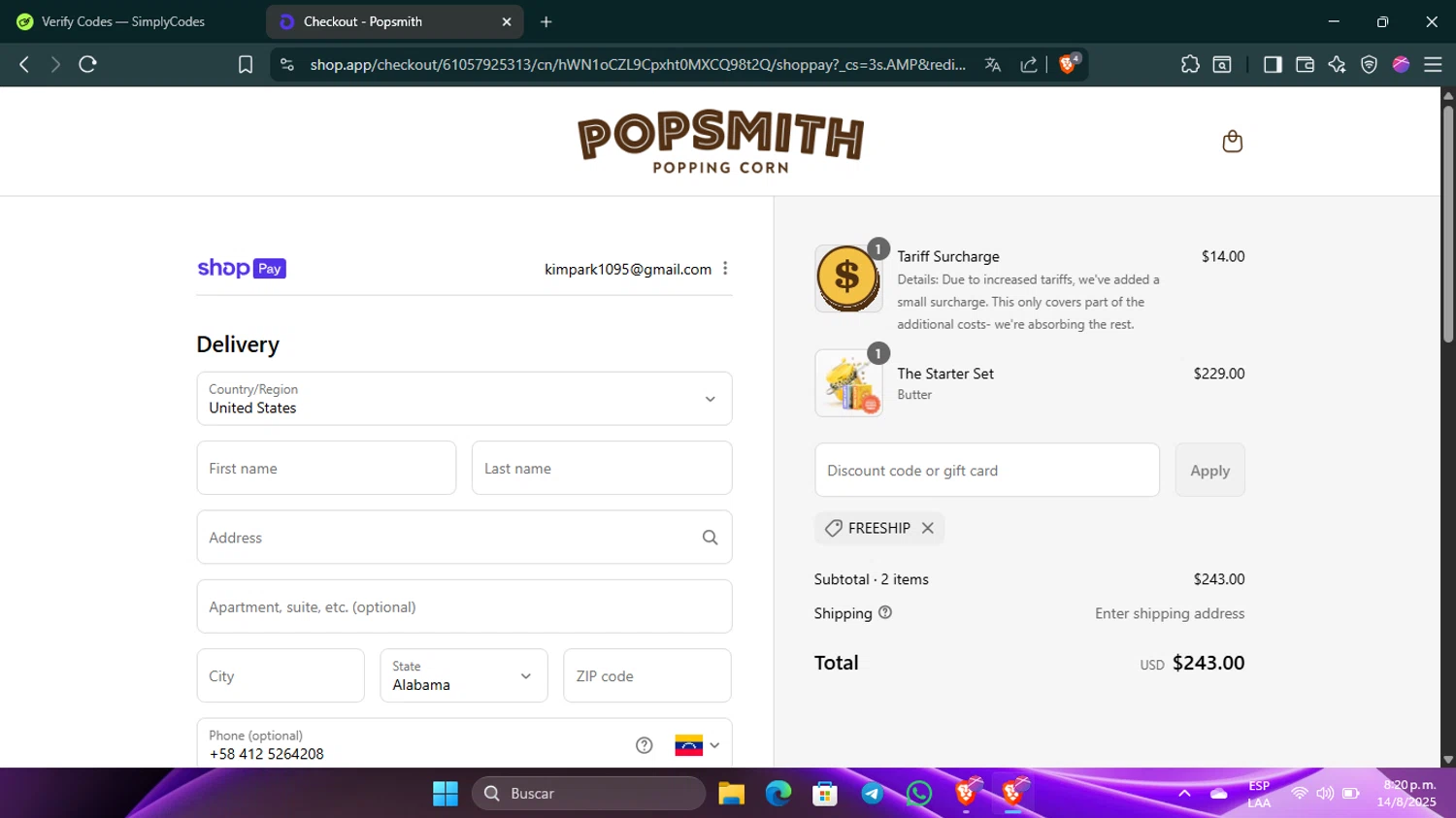Open the share page icon
This screenshot has width=1456, height=818.
[1029, 64]
